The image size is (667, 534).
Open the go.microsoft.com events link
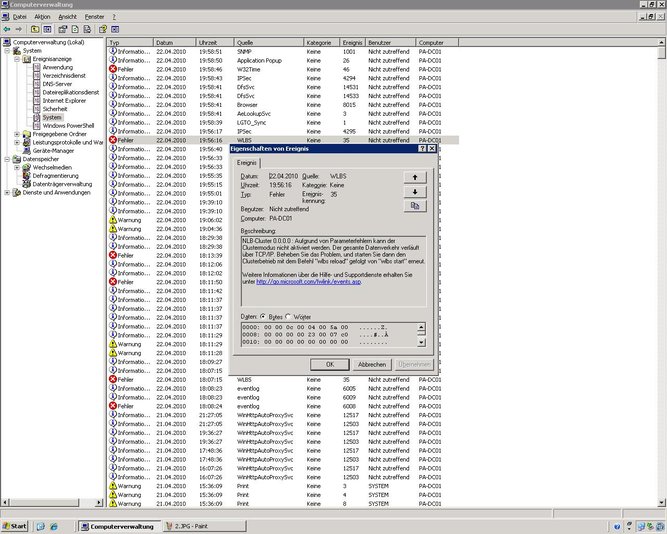pos(308,282)
